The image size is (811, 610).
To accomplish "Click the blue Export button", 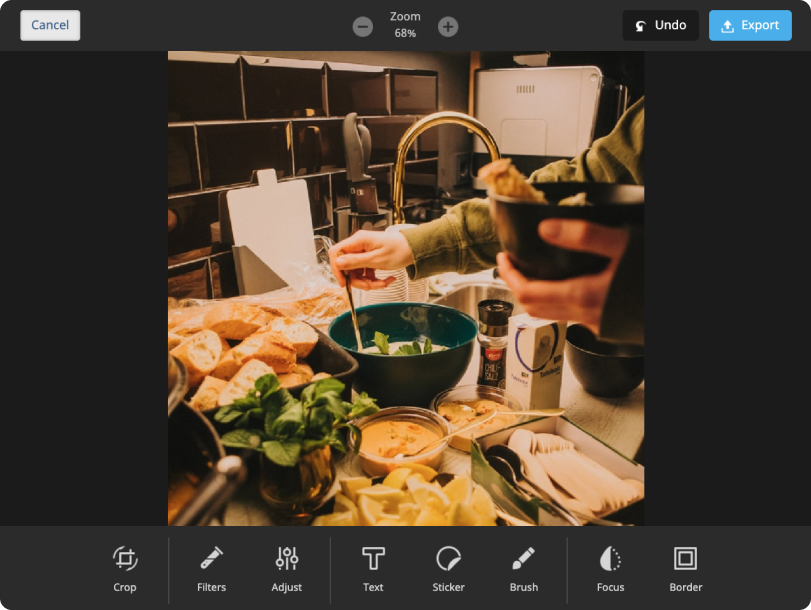I will [750, 25].
